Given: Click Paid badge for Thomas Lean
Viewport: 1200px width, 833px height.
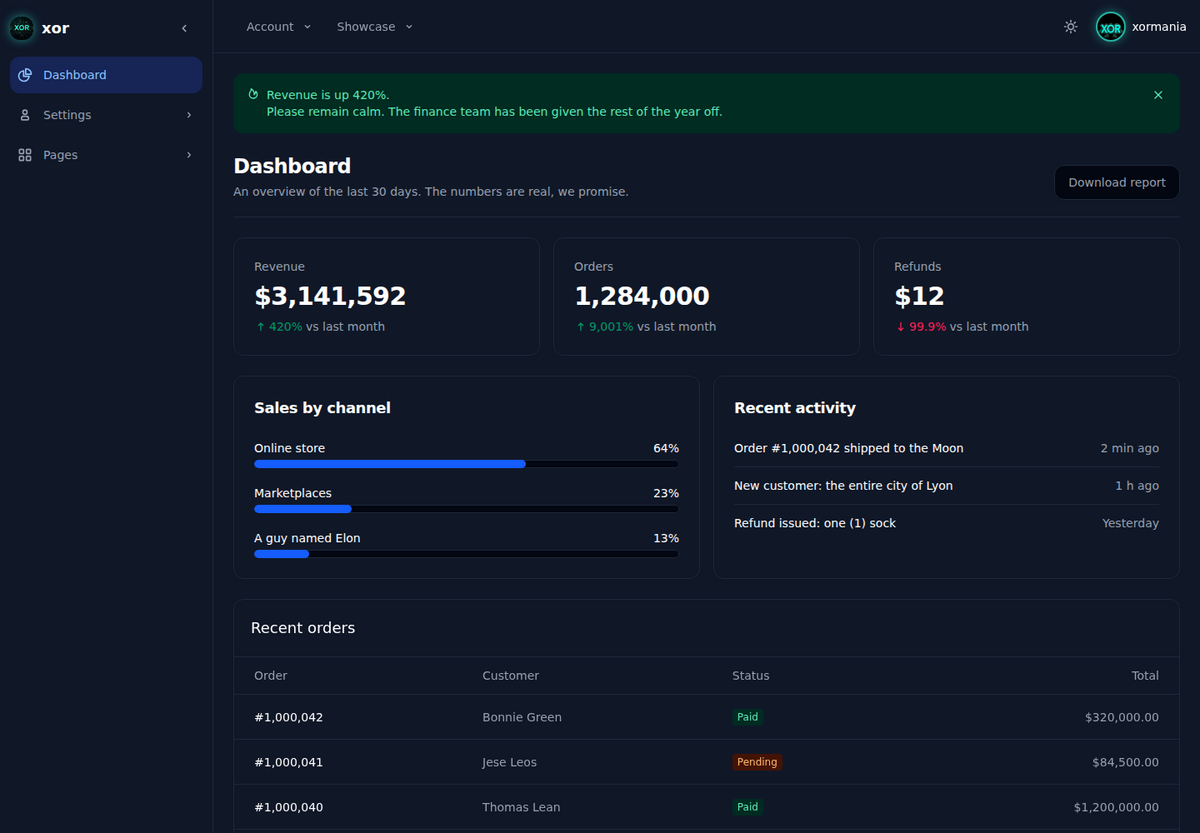Looking at the screenshot, I should pyautogui.click(x=747, y=807).
